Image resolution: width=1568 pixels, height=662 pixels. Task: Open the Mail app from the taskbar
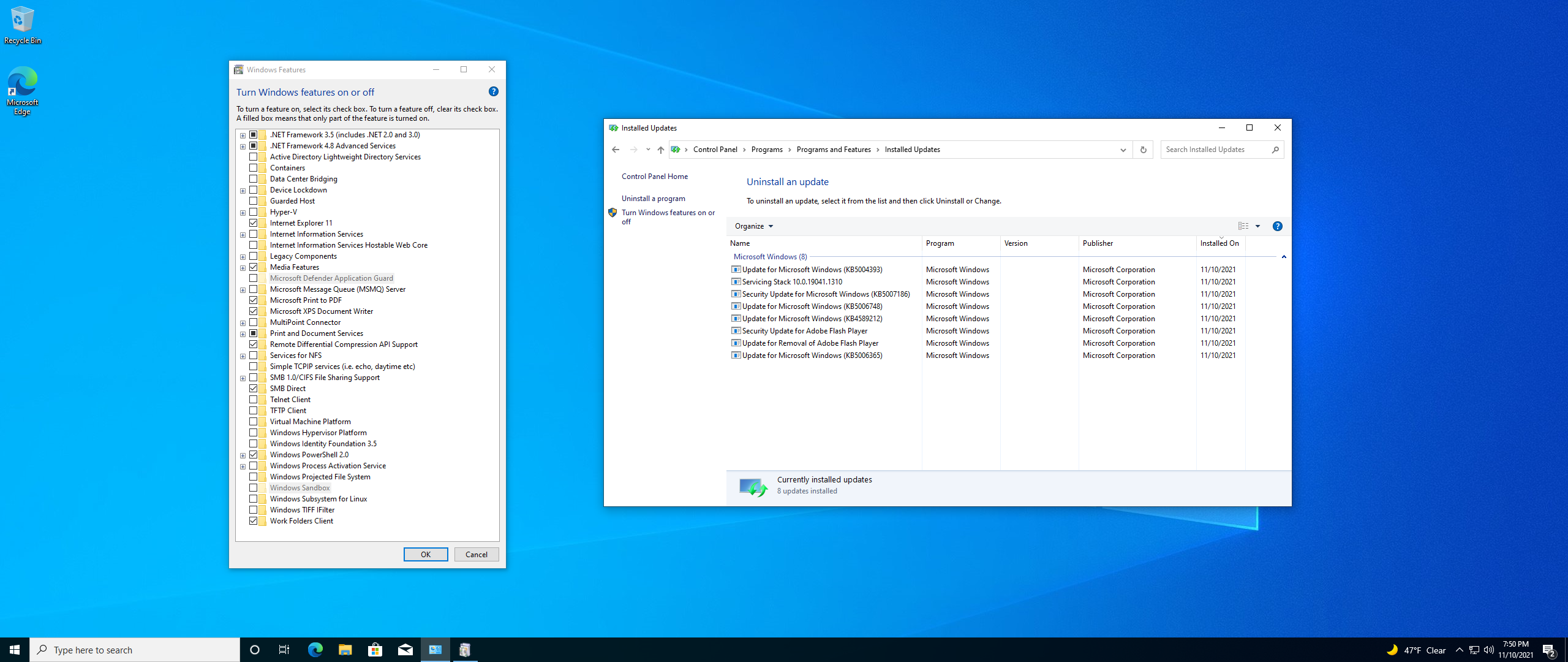pyautogui.click(x=405, y=650)
